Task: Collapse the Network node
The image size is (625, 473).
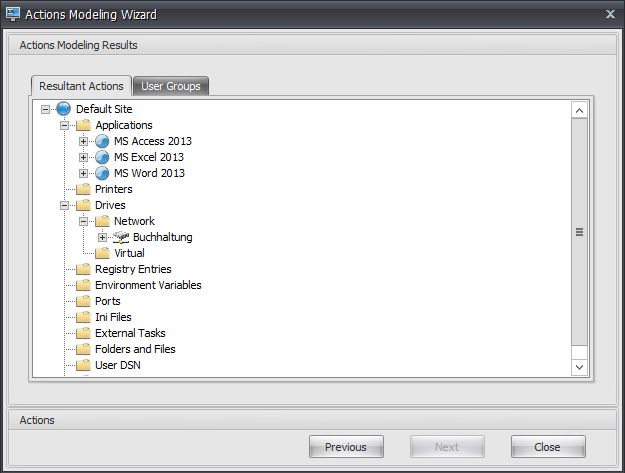Action: 83,221
